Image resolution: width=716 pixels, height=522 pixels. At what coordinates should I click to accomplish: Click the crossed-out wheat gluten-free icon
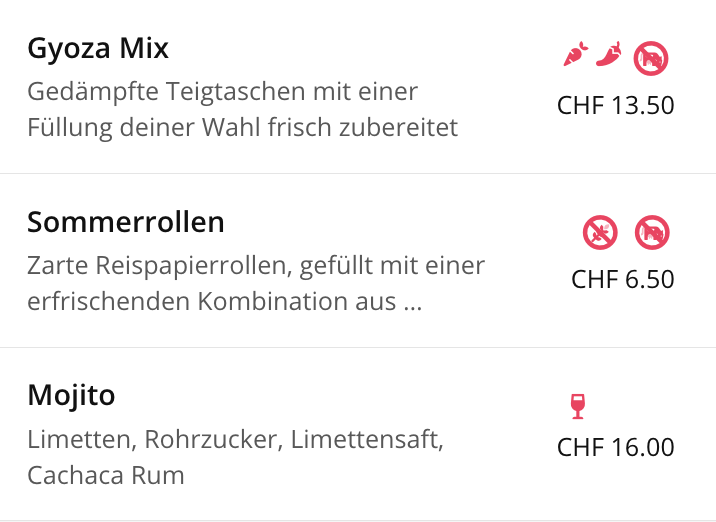[x=600, y=232]
